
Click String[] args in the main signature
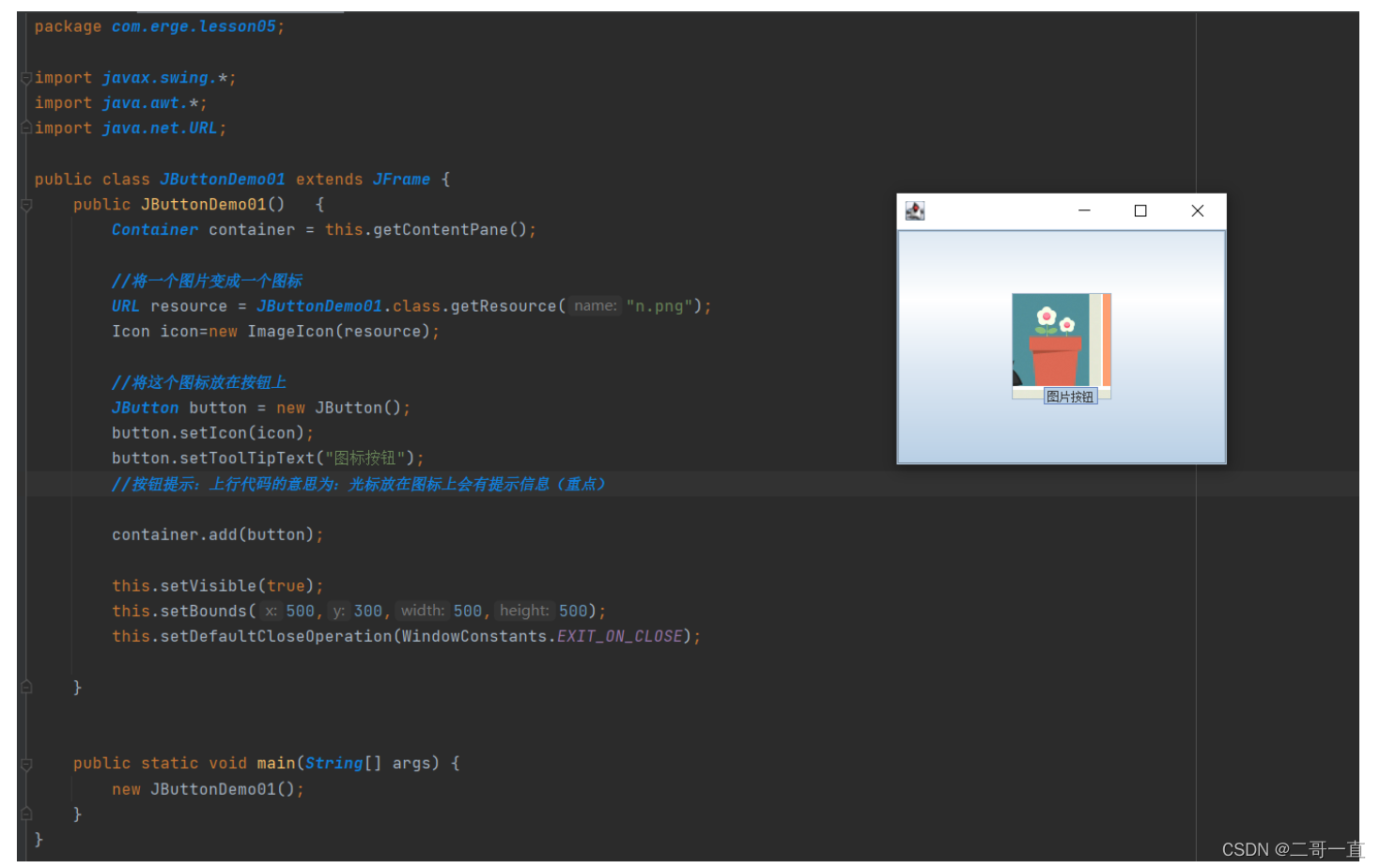click(367, 764)
